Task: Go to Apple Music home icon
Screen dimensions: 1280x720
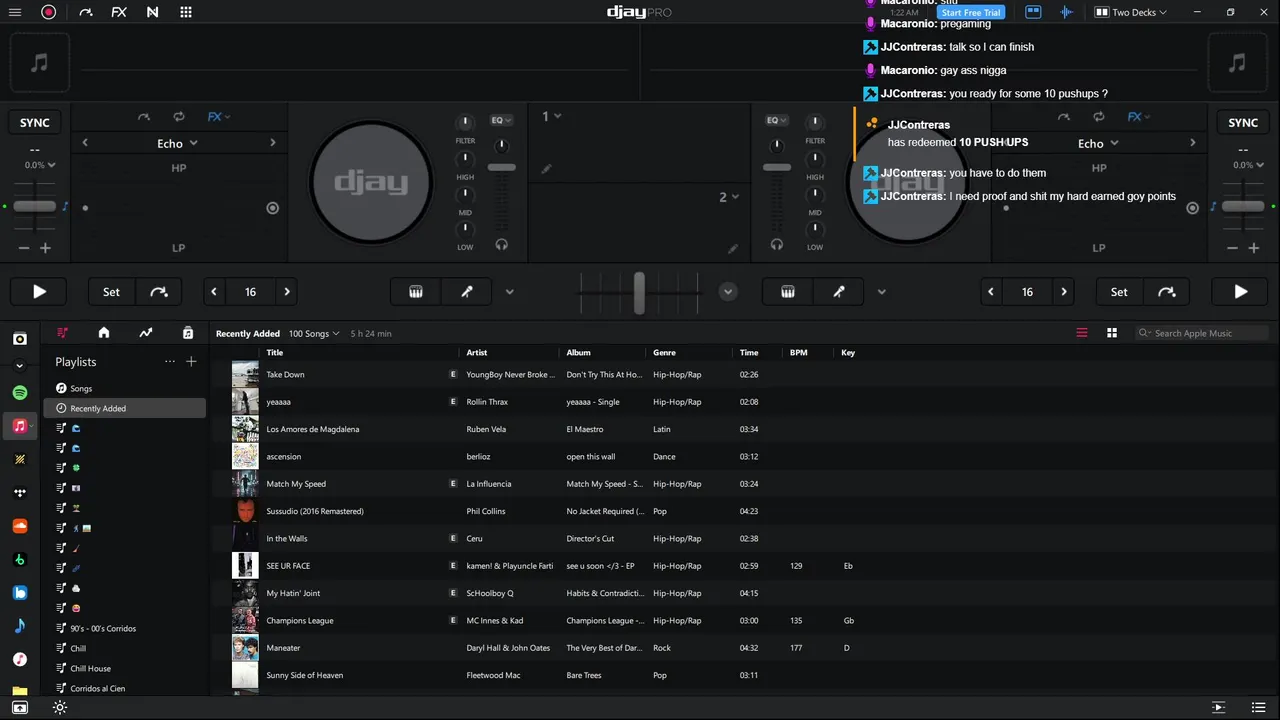Action: coord(104,333)
